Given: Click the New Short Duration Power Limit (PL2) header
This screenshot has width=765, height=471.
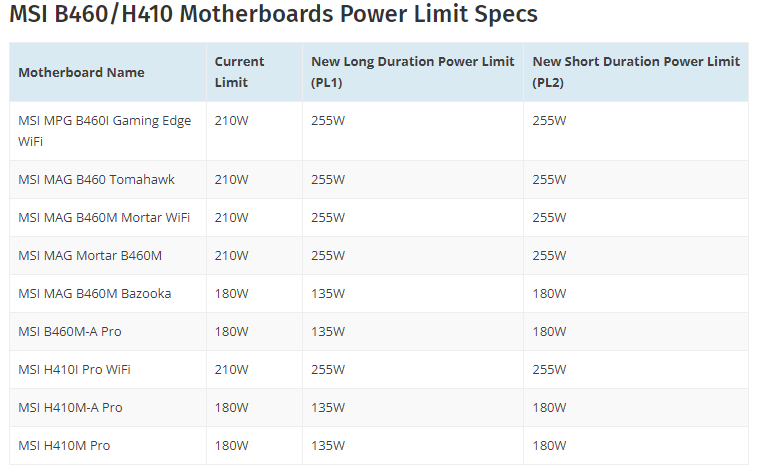Looking at the screenshot, I should pos(636,72).
